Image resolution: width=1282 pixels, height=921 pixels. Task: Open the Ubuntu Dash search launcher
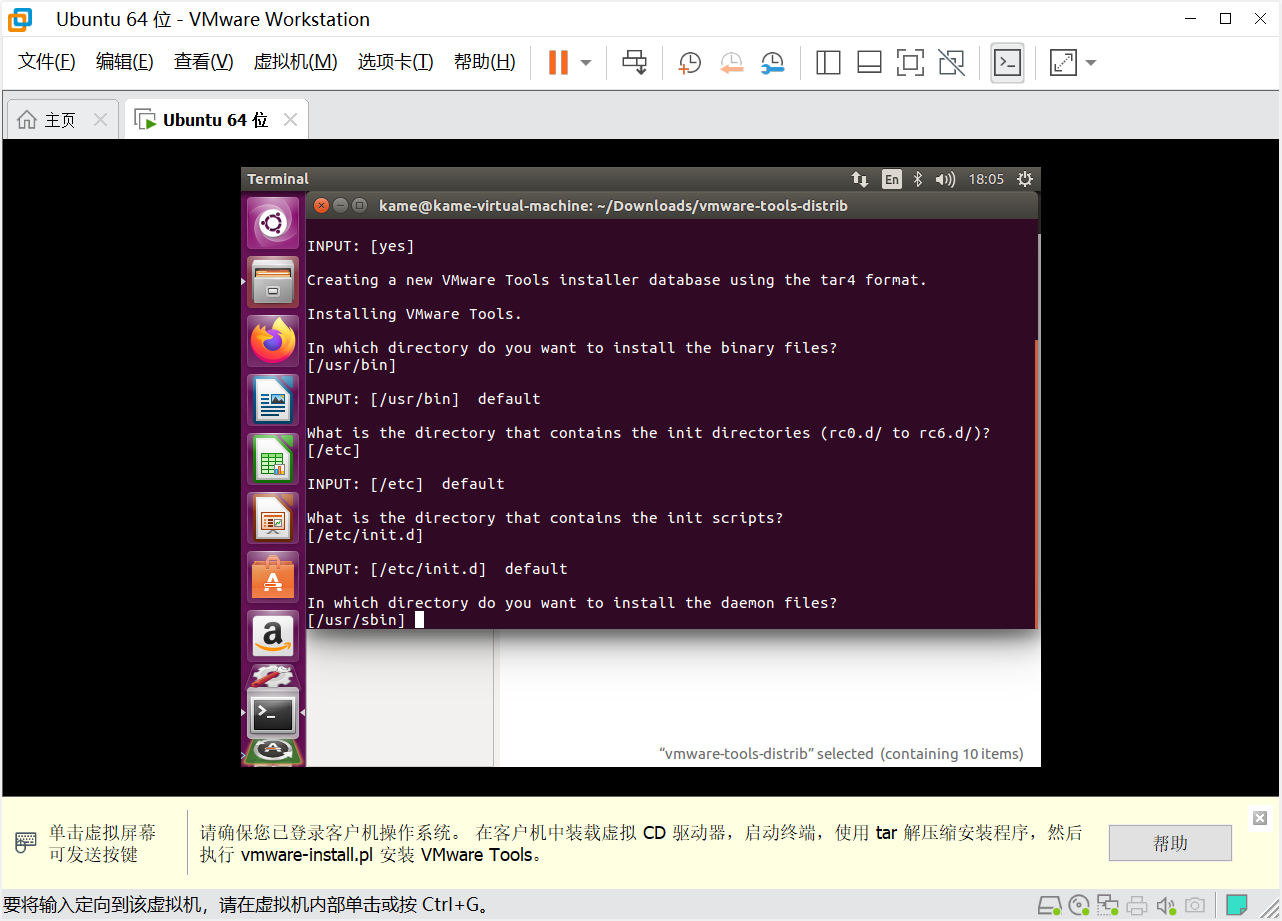273,223
